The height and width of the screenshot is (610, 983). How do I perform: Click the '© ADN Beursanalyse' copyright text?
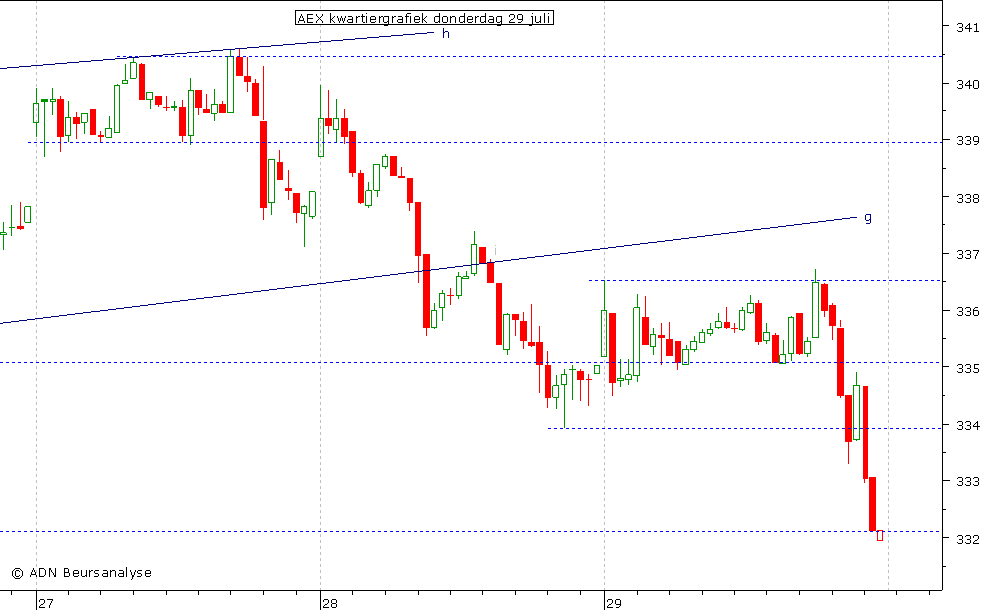pos(81,572)
